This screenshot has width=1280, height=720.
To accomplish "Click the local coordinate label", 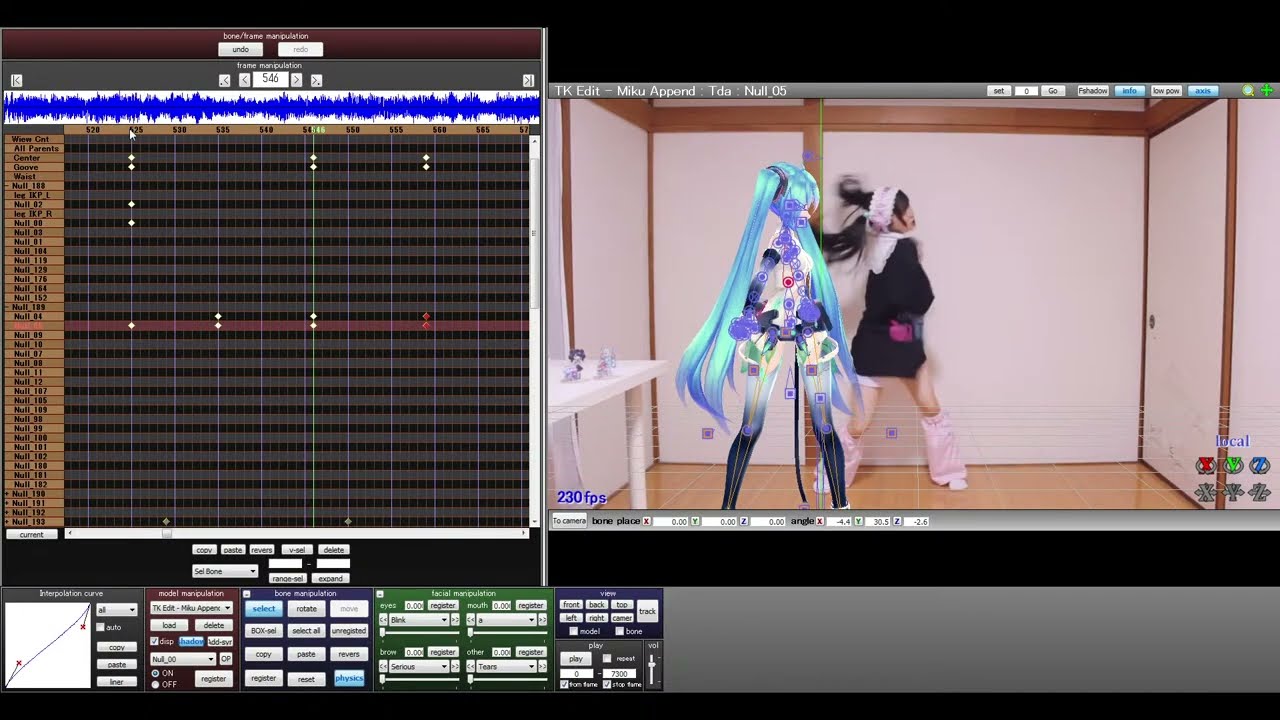I will [x=1232, y=442].
